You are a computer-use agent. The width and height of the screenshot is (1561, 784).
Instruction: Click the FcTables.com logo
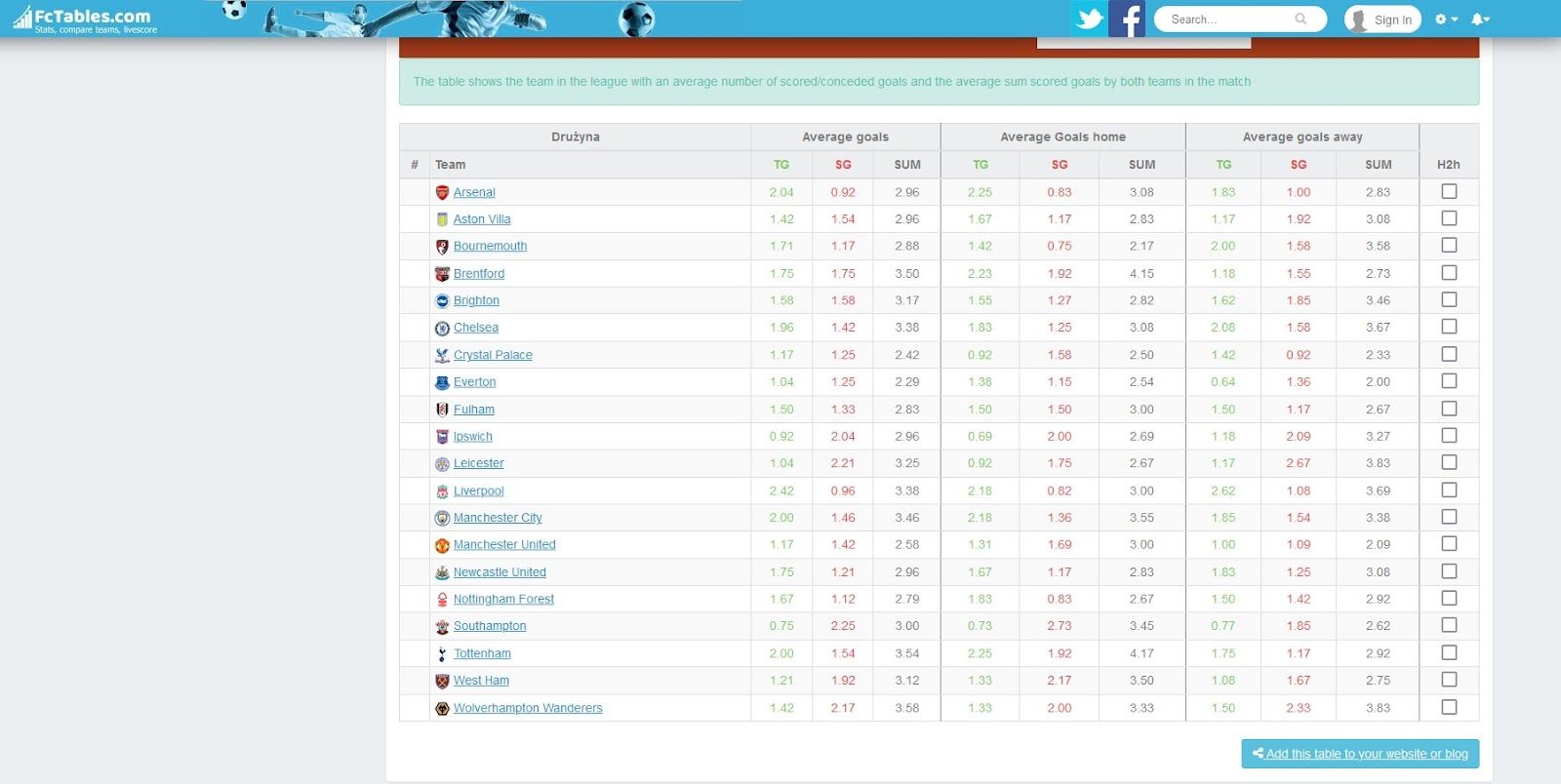pos(85,19)
